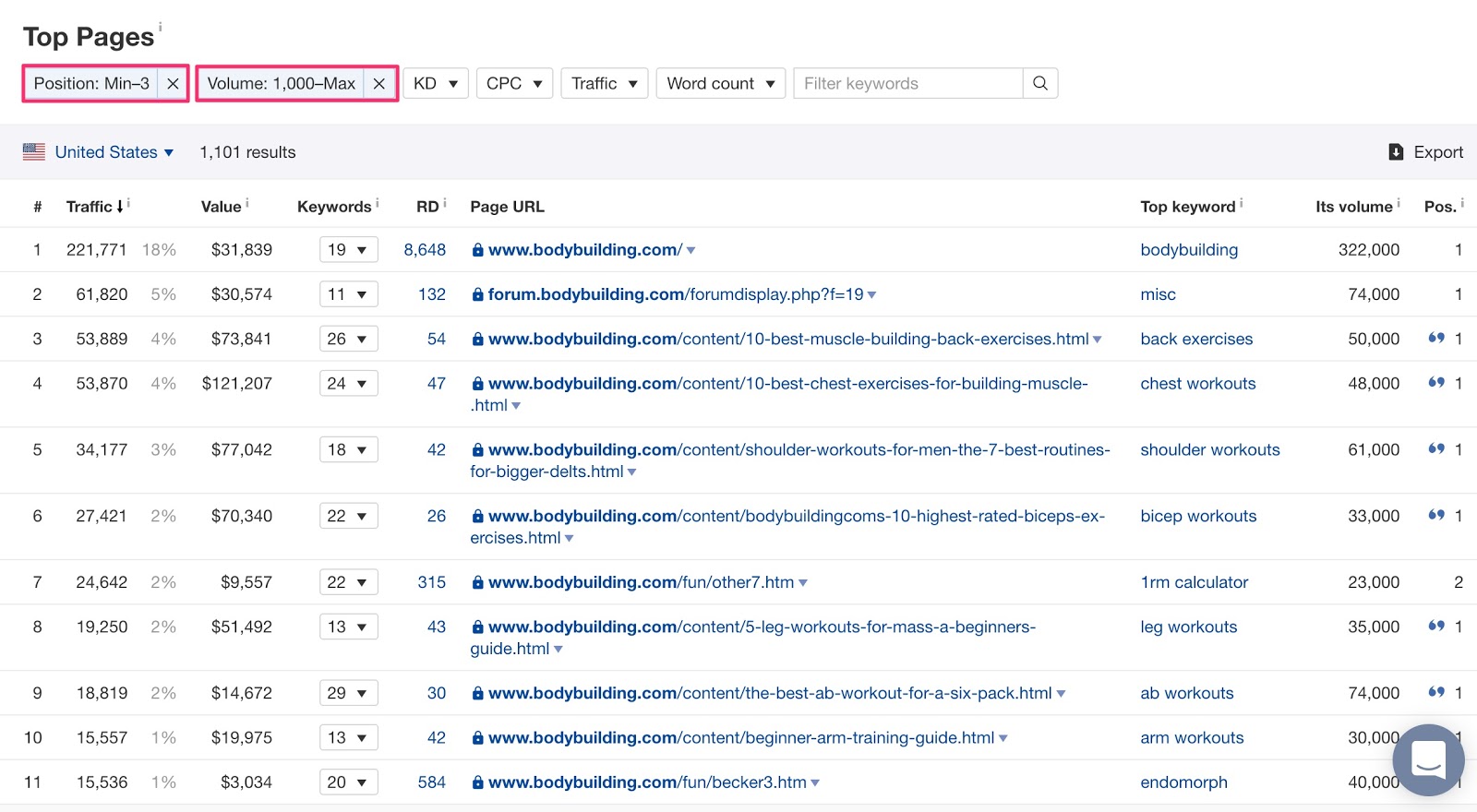
Task: Click featured snippet icon for back exercises
Action: point(1436,338)
